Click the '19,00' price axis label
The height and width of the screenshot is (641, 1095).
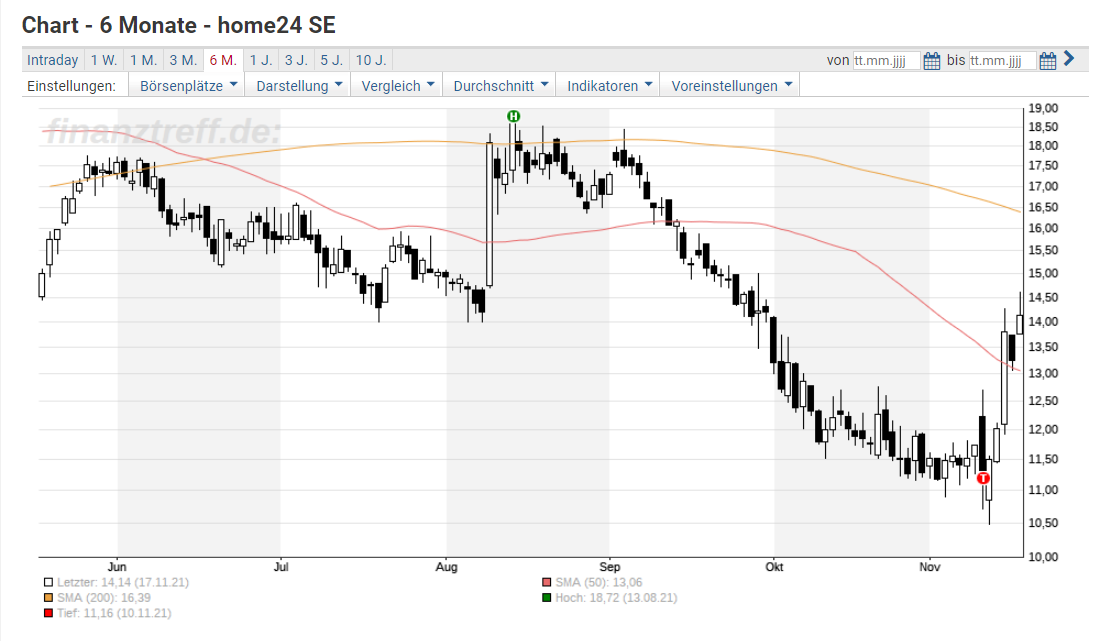[1043, 108]
